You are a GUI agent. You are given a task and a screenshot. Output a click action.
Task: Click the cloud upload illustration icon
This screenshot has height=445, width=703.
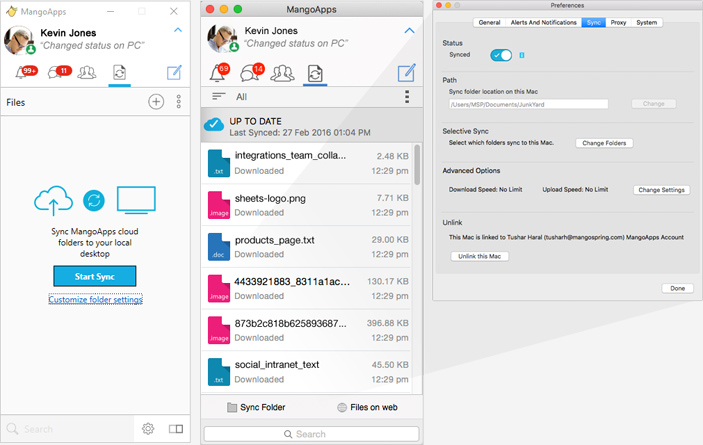(x=53, y=200)
